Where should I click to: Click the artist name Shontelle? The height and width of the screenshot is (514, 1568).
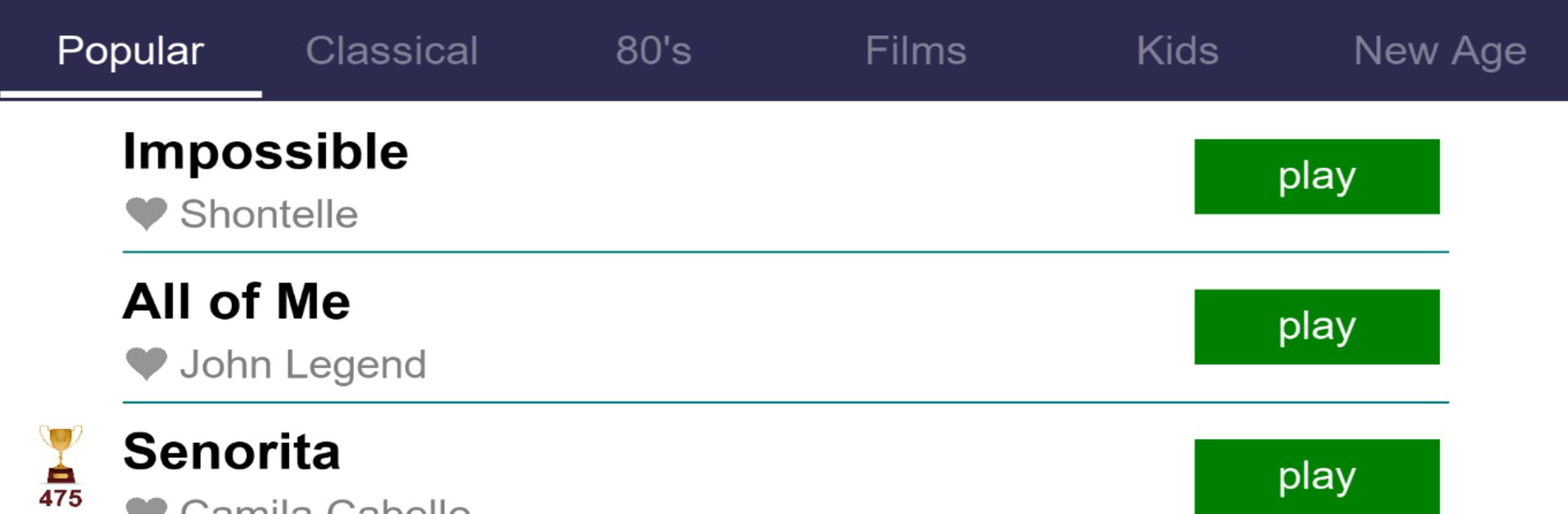point(269,215)
